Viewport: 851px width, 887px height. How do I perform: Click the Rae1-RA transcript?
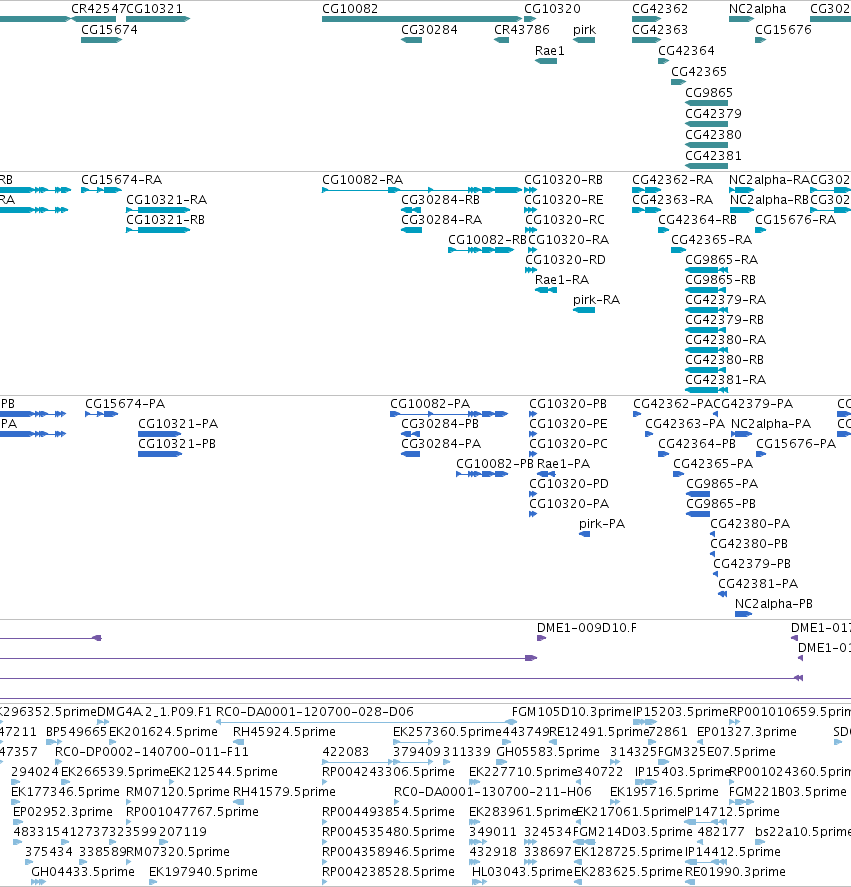tap(545, 290)
